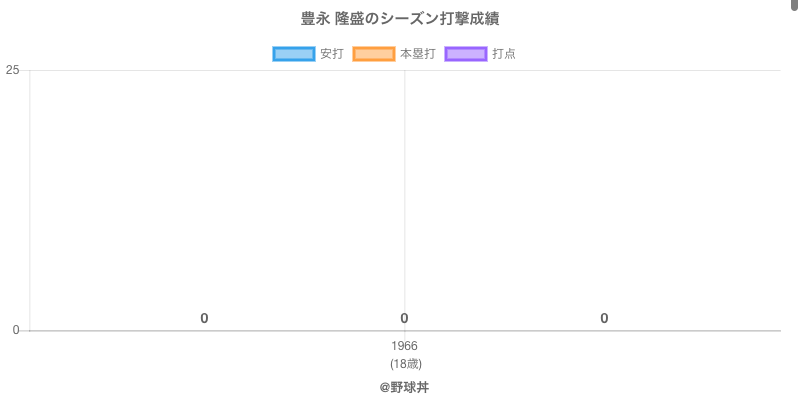Click the @野球丼 watermark text
800x400 pixels.
pos(404,387)
